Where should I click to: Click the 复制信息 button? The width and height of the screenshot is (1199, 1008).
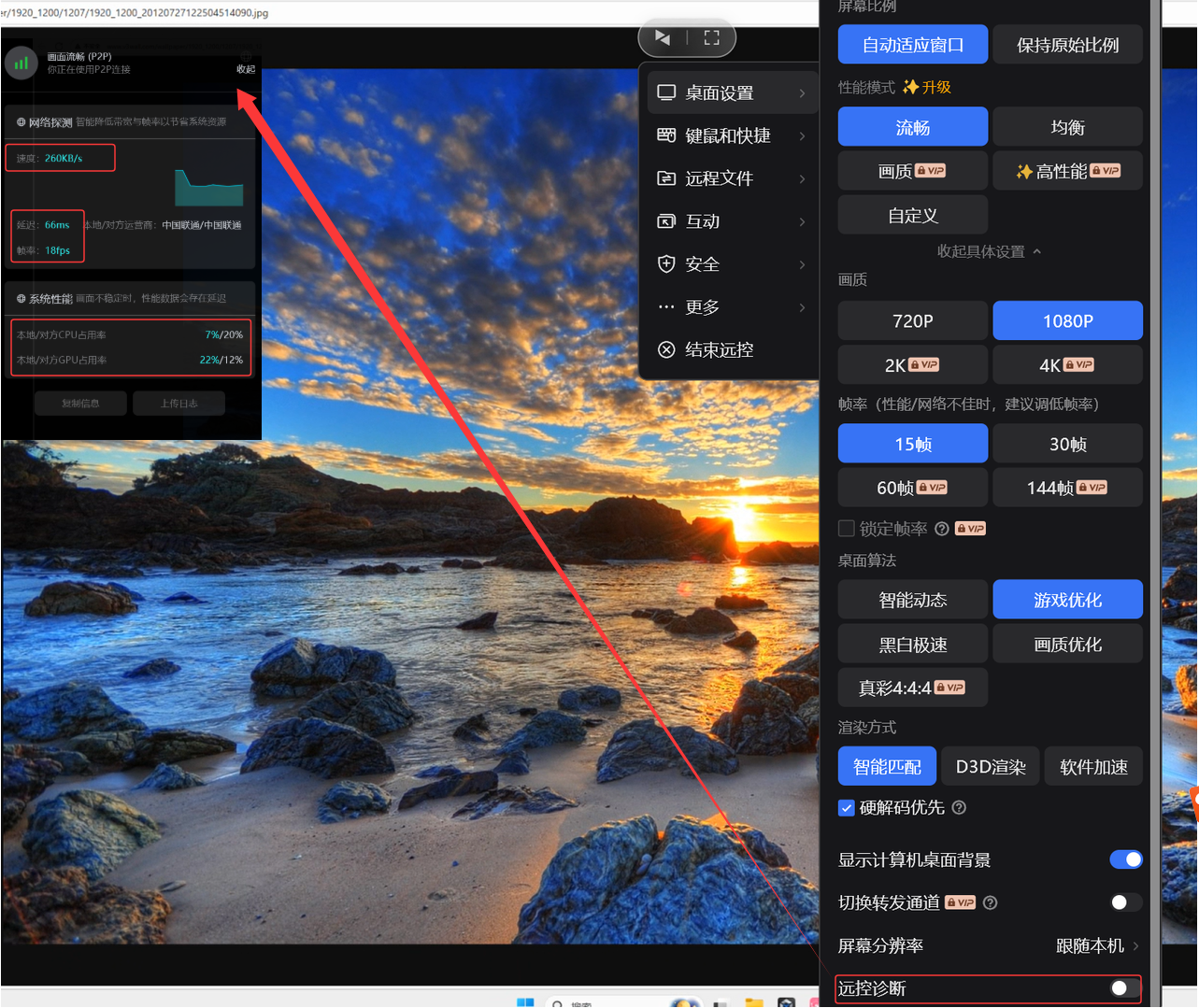pyautogui.click(x=80, y=404)
